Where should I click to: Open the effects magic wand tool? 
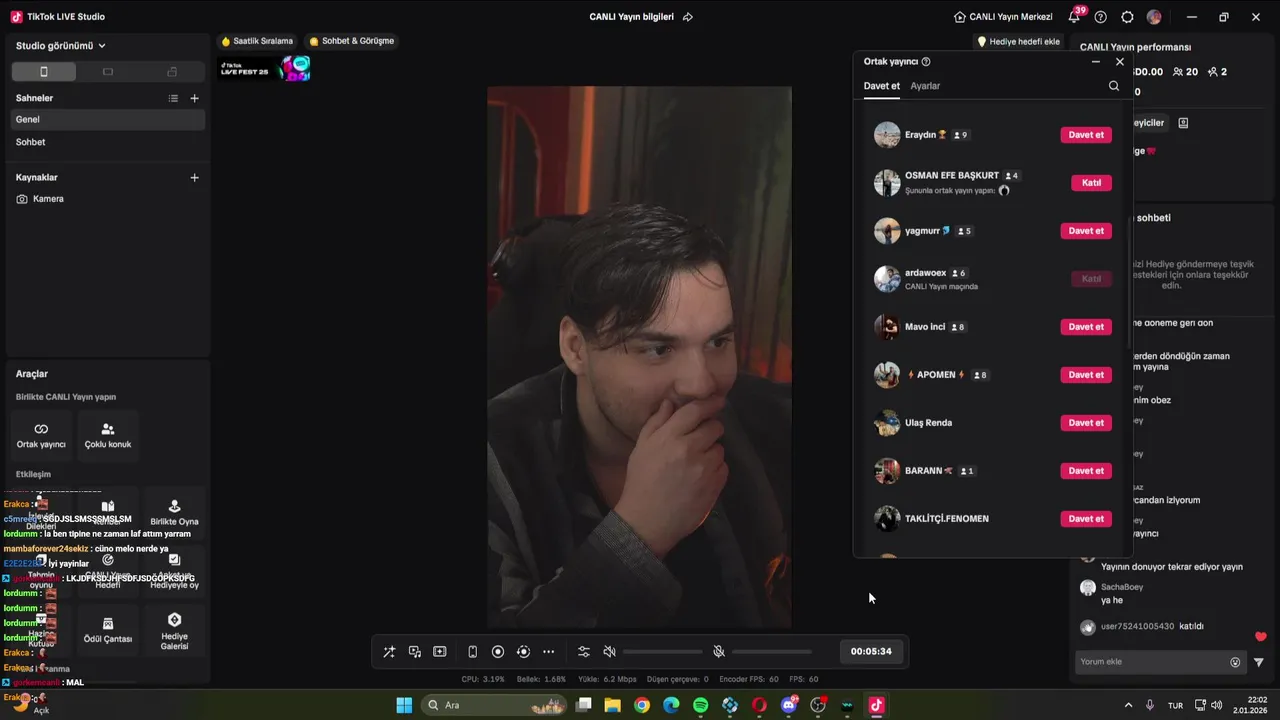(x=389, y=652)
